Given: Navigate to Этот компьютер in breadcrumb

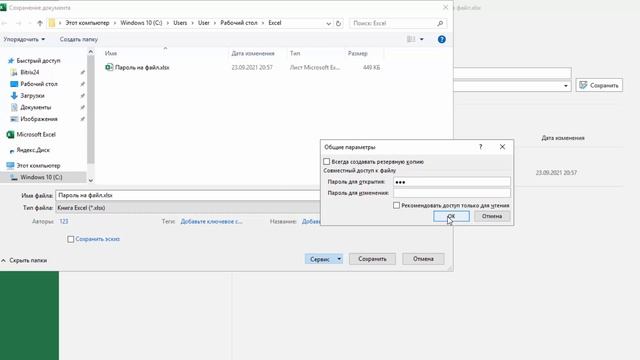Looking at the screenshot, I should tap(87, 23).
